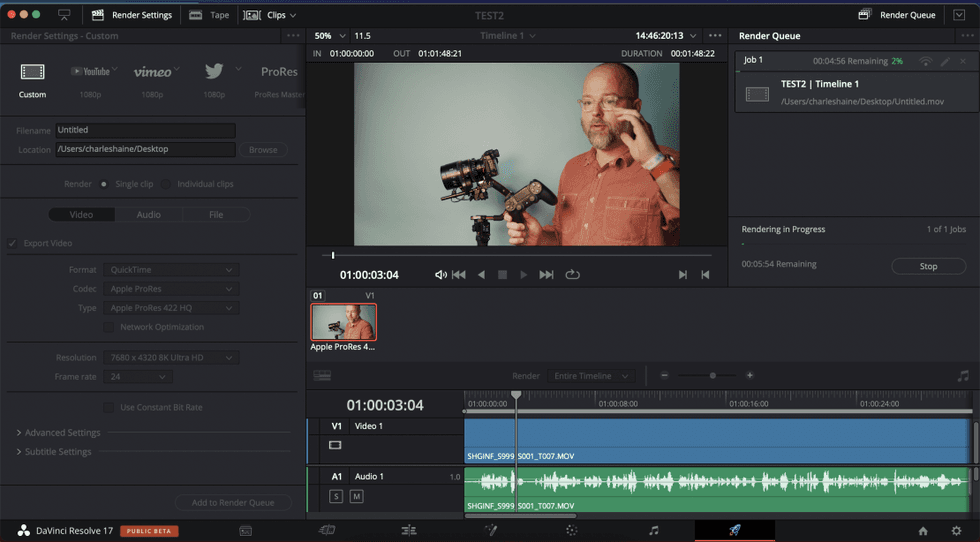This screenshot has height=542, width=980.
Task: Click the audio note icon above timeline
Action: 963,376
